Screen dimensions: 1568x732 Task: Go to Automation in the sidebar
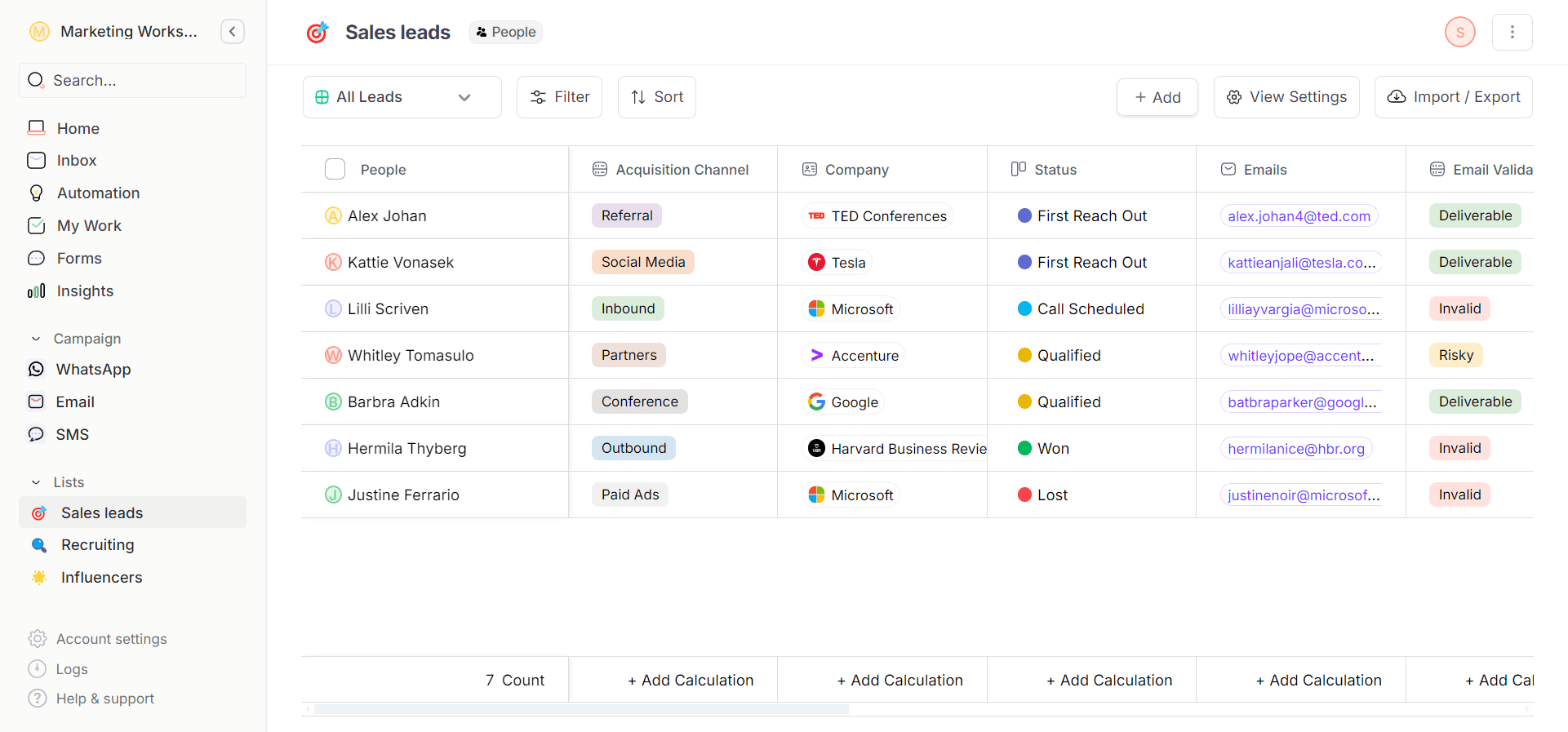98,193
